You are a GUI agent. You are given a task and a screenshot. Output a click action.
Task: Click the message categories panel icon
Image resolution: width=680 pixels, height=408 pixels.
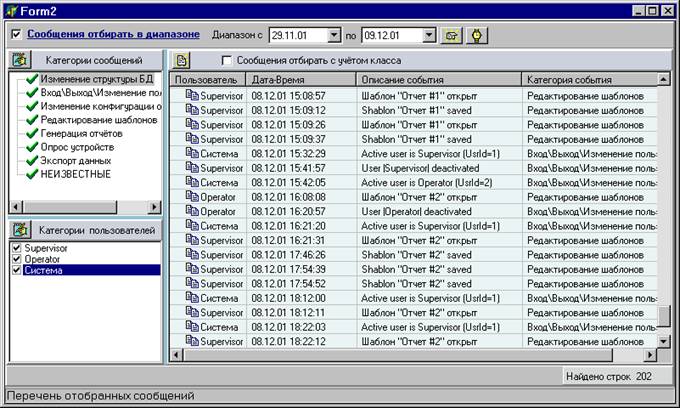pos(20,60)
